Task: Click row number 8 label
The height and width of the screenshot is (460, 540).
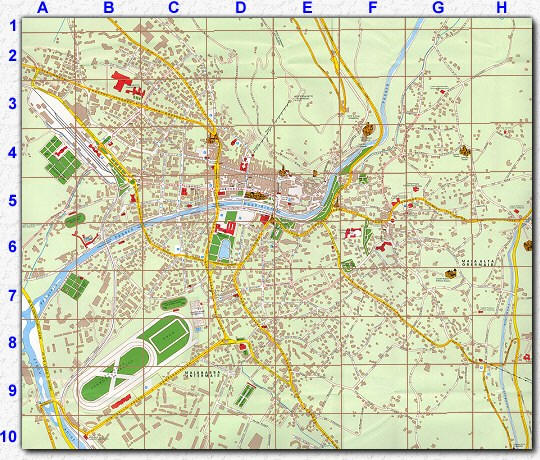Action: [x=13, y=343]
